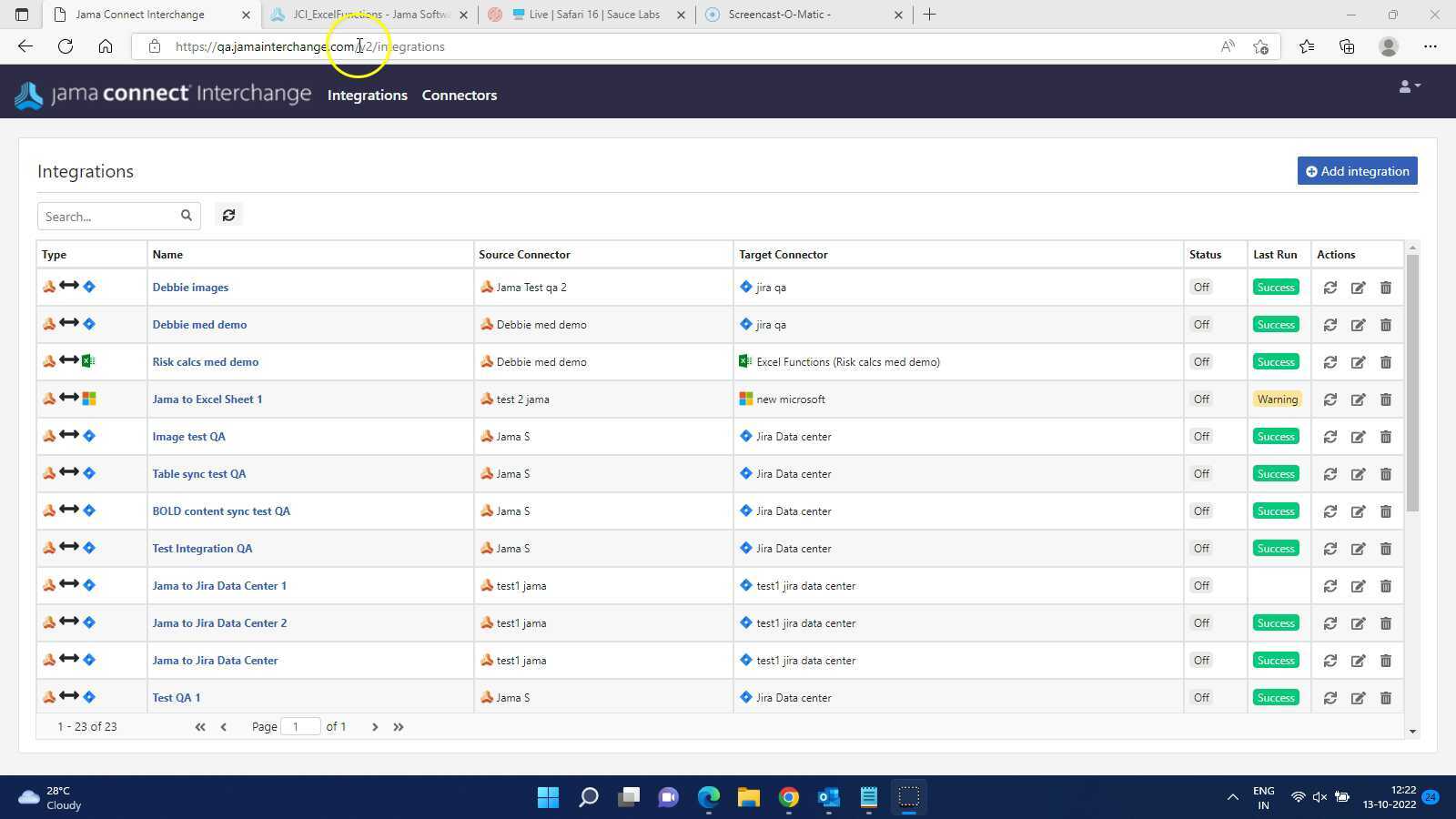Click sync icon for Debbie images row
This screenshot has height=819, width=1456.
coord(1330,288)
